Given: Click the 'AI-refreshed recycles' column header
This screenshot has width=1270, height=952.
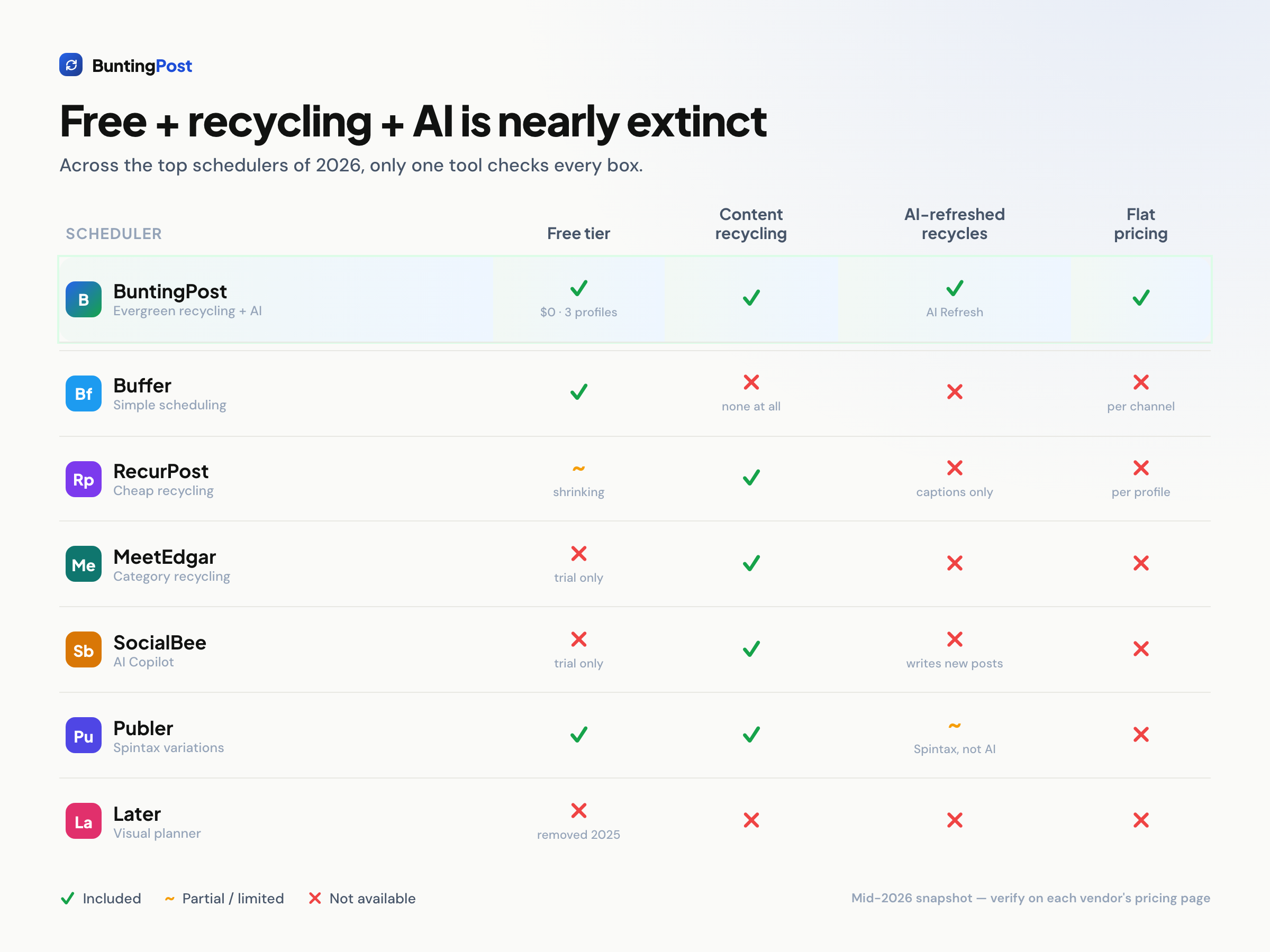Looking at the screenshot, I should pos(954,224).
